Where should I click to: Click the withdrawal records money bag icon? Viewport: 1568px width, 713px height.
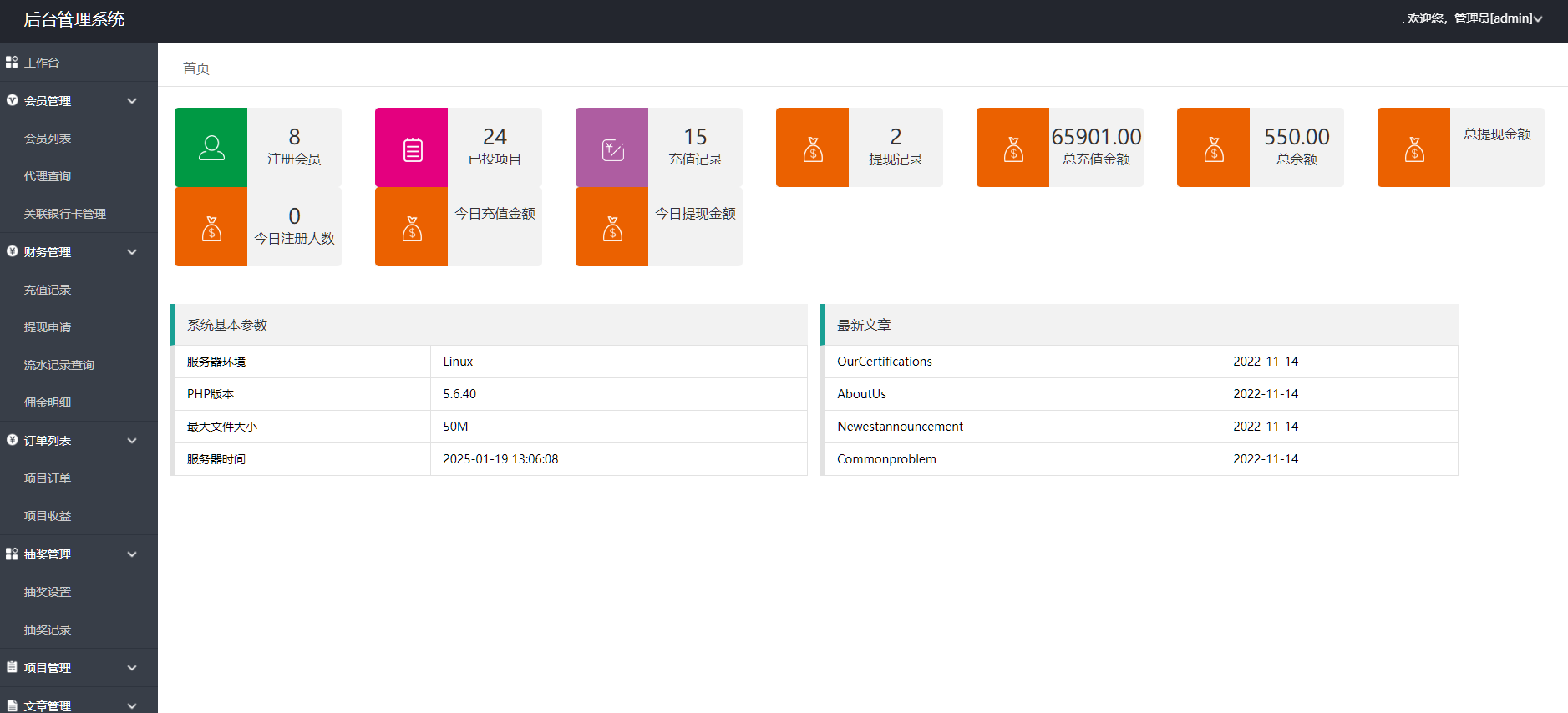(812, 148)
